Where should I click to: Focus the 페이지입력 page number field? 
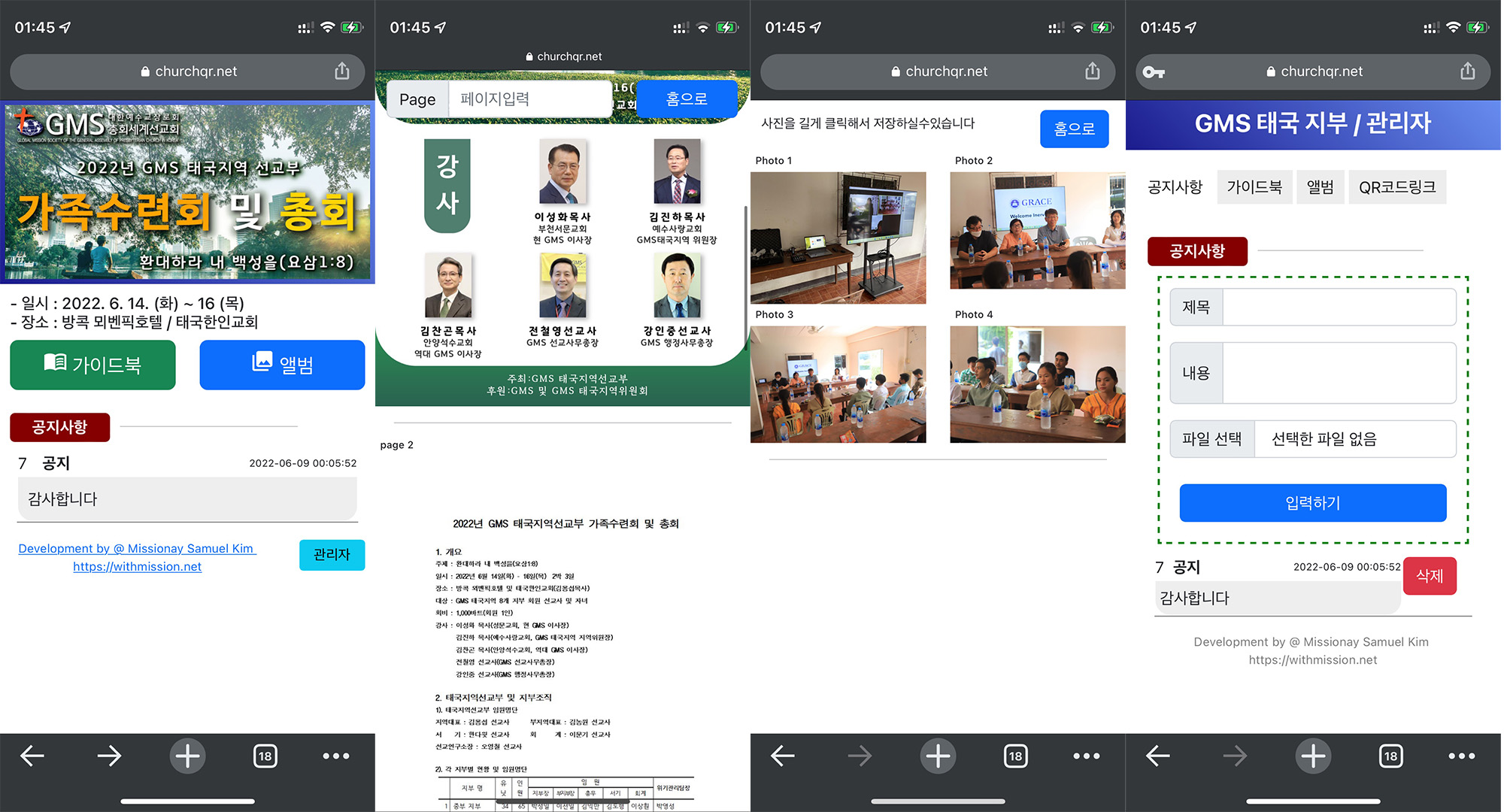coord(530,98)
